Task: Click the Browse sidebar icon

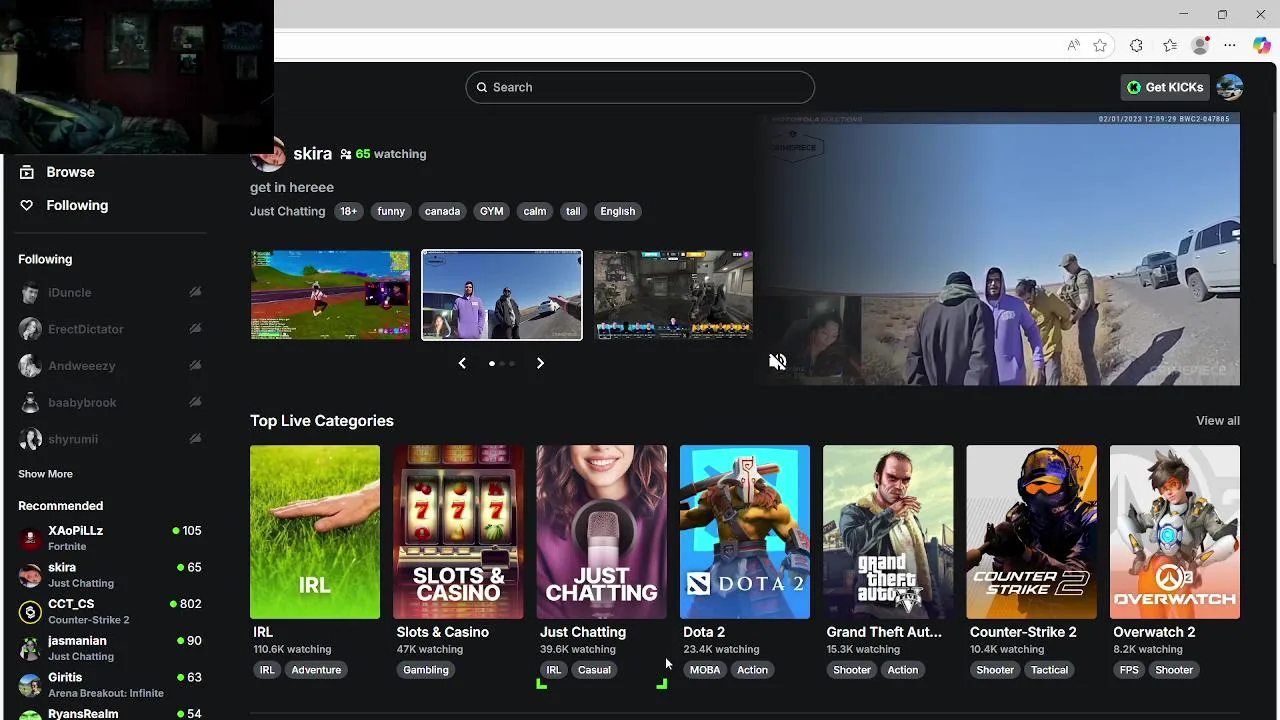Action: 27,172
